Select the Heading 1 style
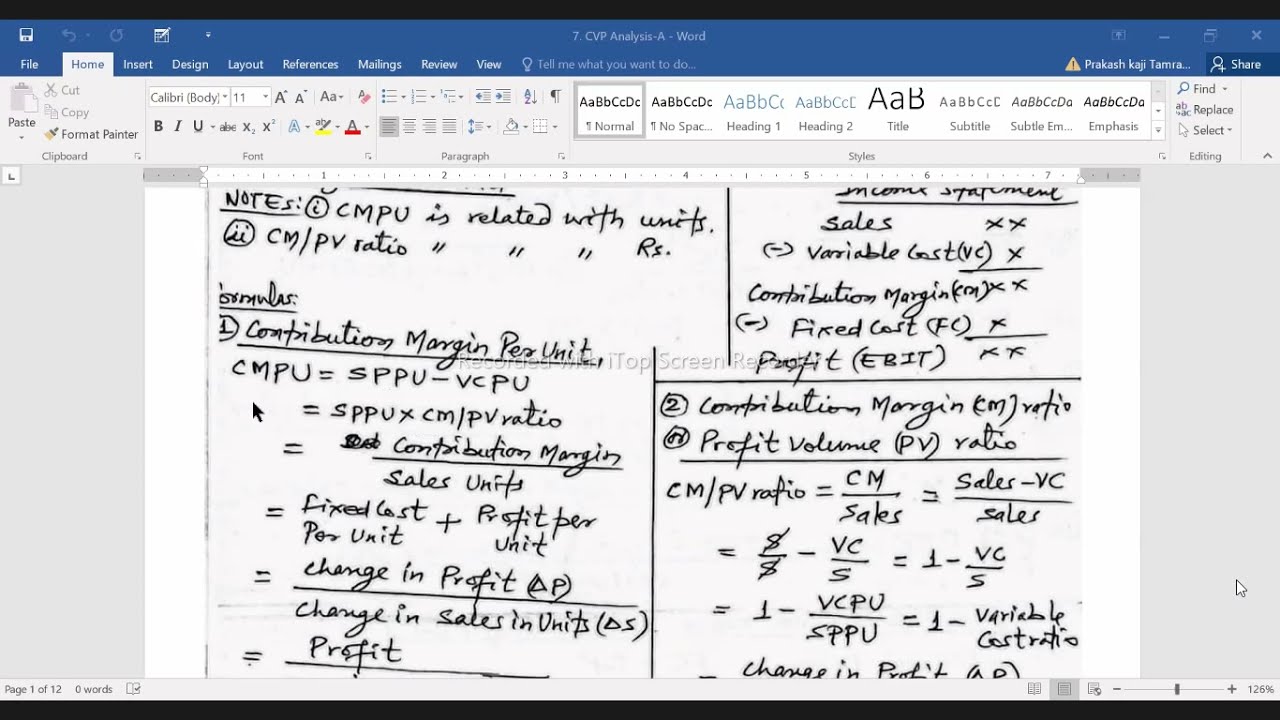This screenshot has height=720, width=1280. (753, 110)
